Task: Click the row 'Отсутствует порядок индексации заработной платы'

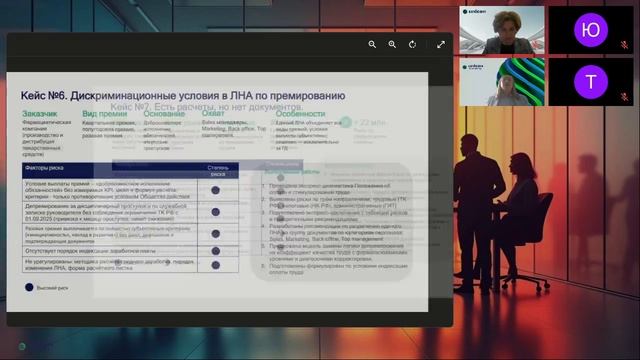Action: click(x=130, y=251)
